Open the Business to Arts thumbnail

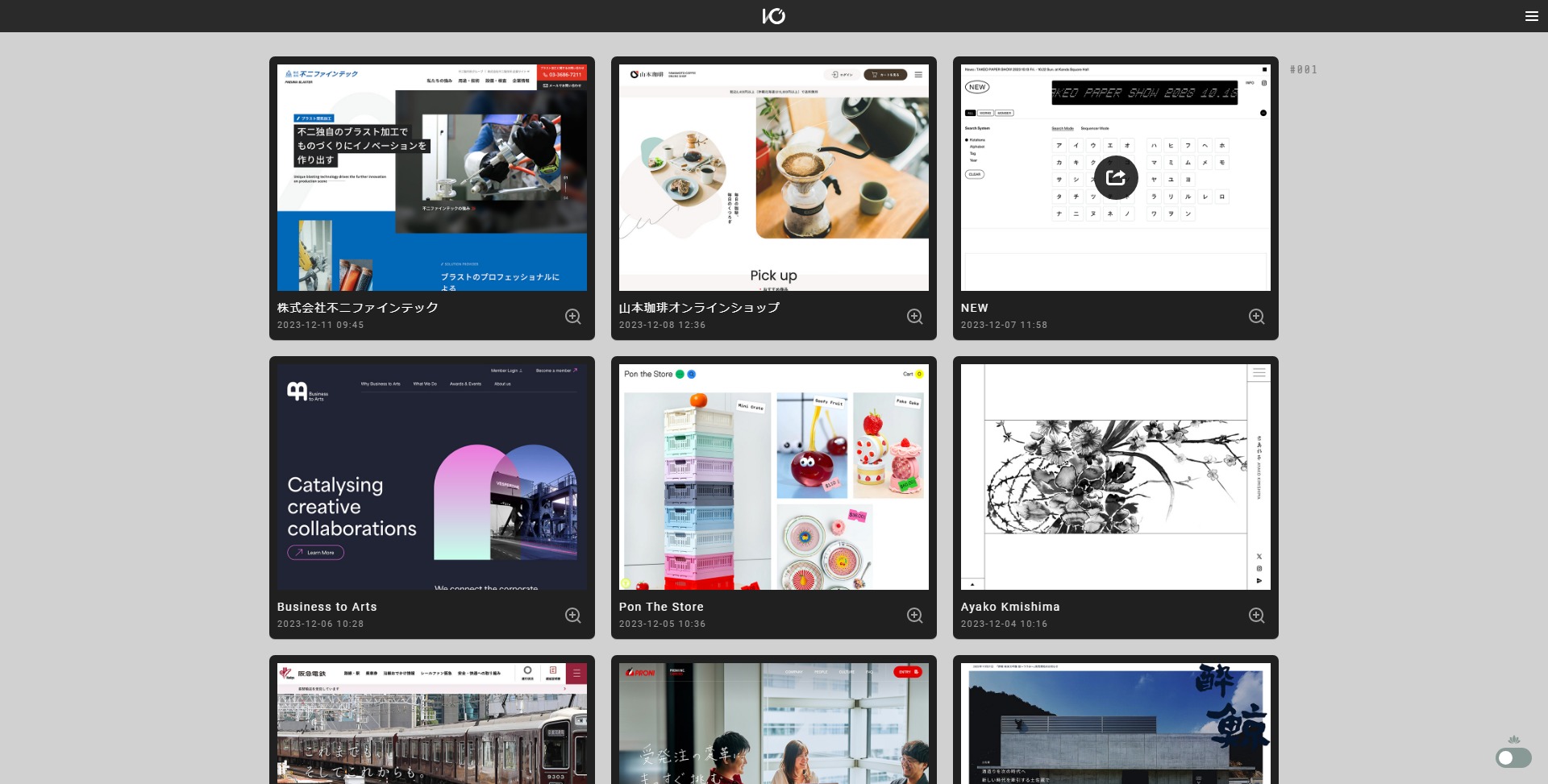(x=432, y=477)
